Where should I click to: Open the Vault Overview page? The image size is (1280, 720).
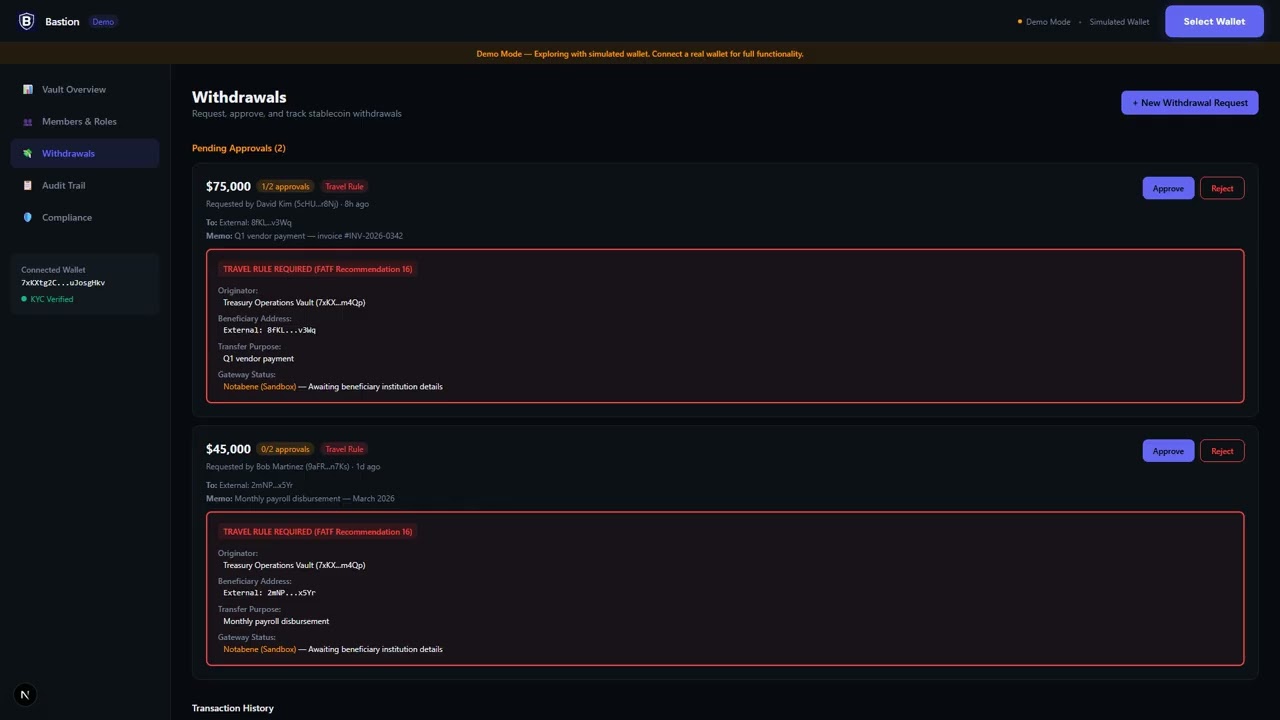(85, 89)
